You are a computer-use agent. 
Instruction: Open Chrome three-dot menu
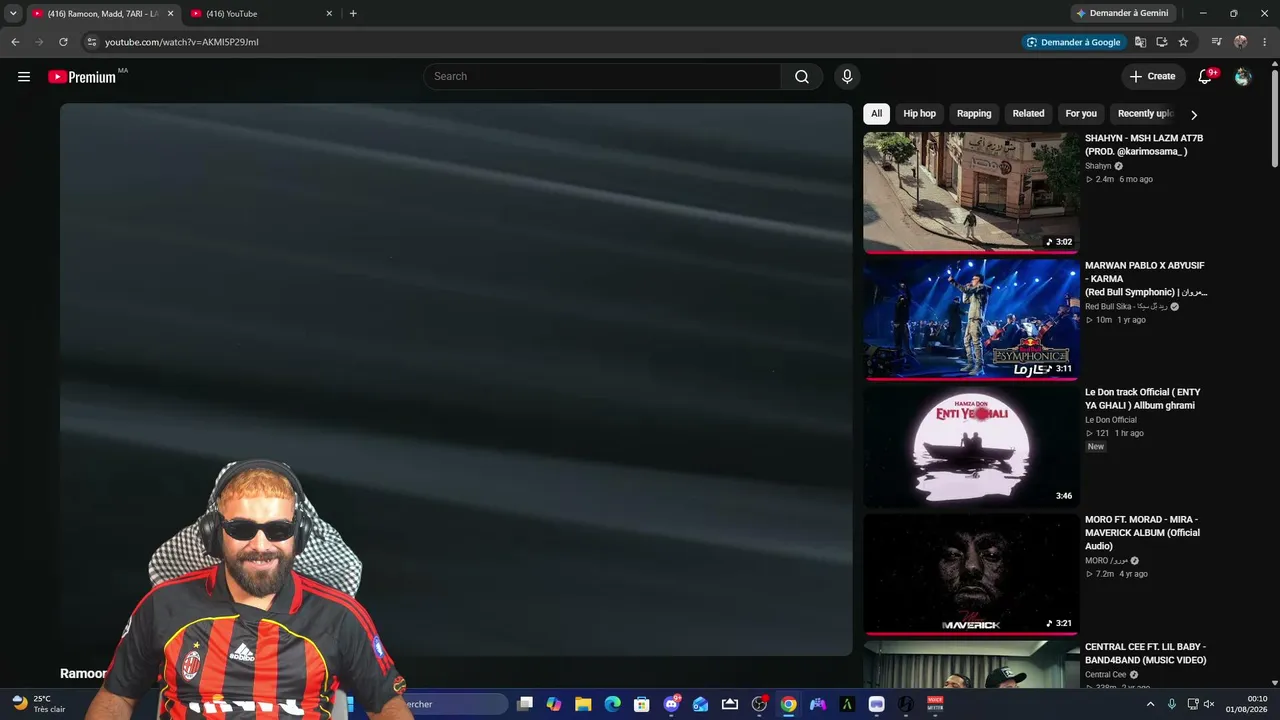pyautogui.click(x=1265, y=42)
